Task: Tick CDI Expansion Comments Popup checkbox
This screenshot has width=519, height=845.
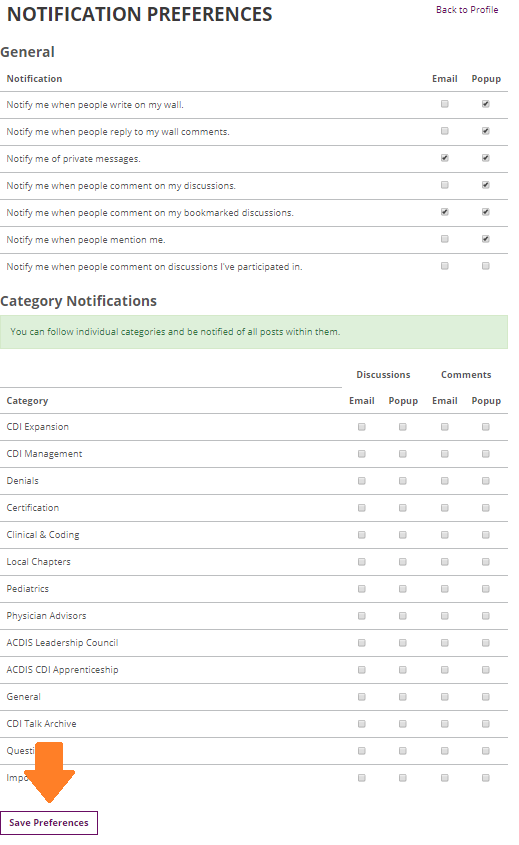Action: click(486, 427)
